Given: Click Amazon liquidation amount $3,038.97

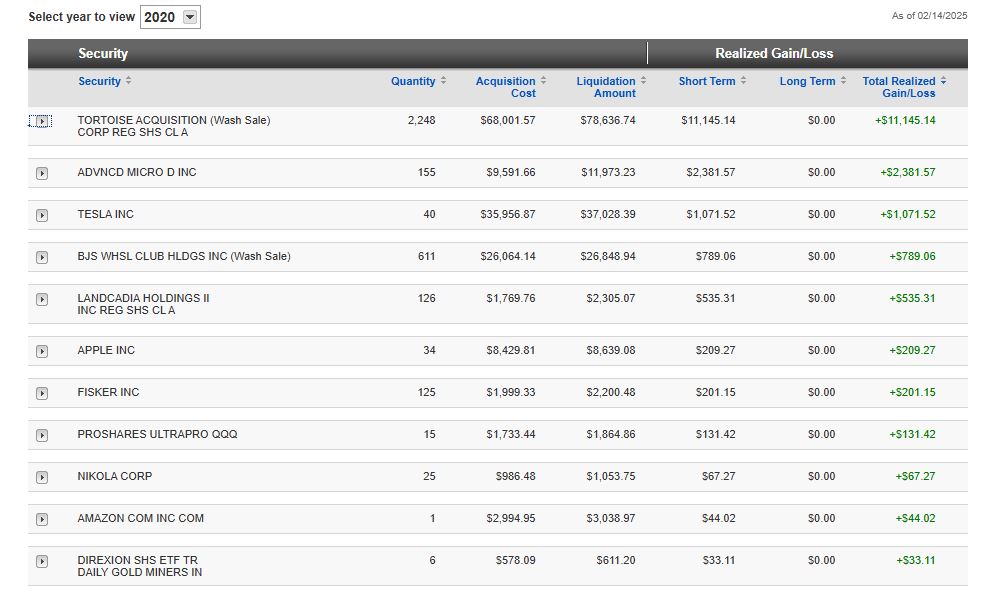Looking at the screenshot, I should click(610, 518).
